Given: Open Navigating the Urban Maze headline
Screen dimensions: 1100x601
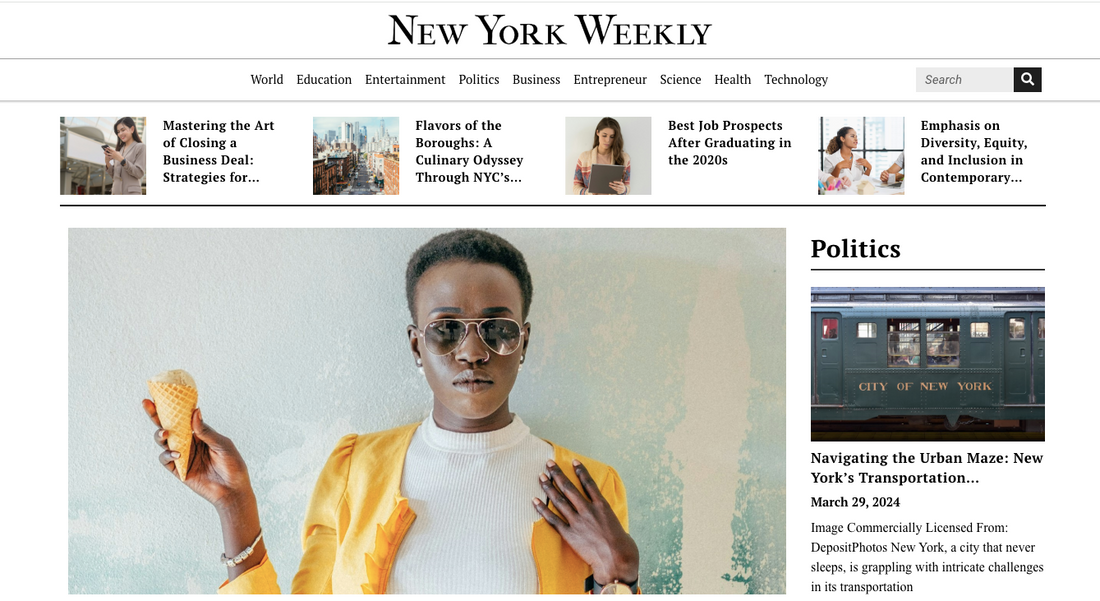Looking at the screenshot, I should tap(927, 468).
